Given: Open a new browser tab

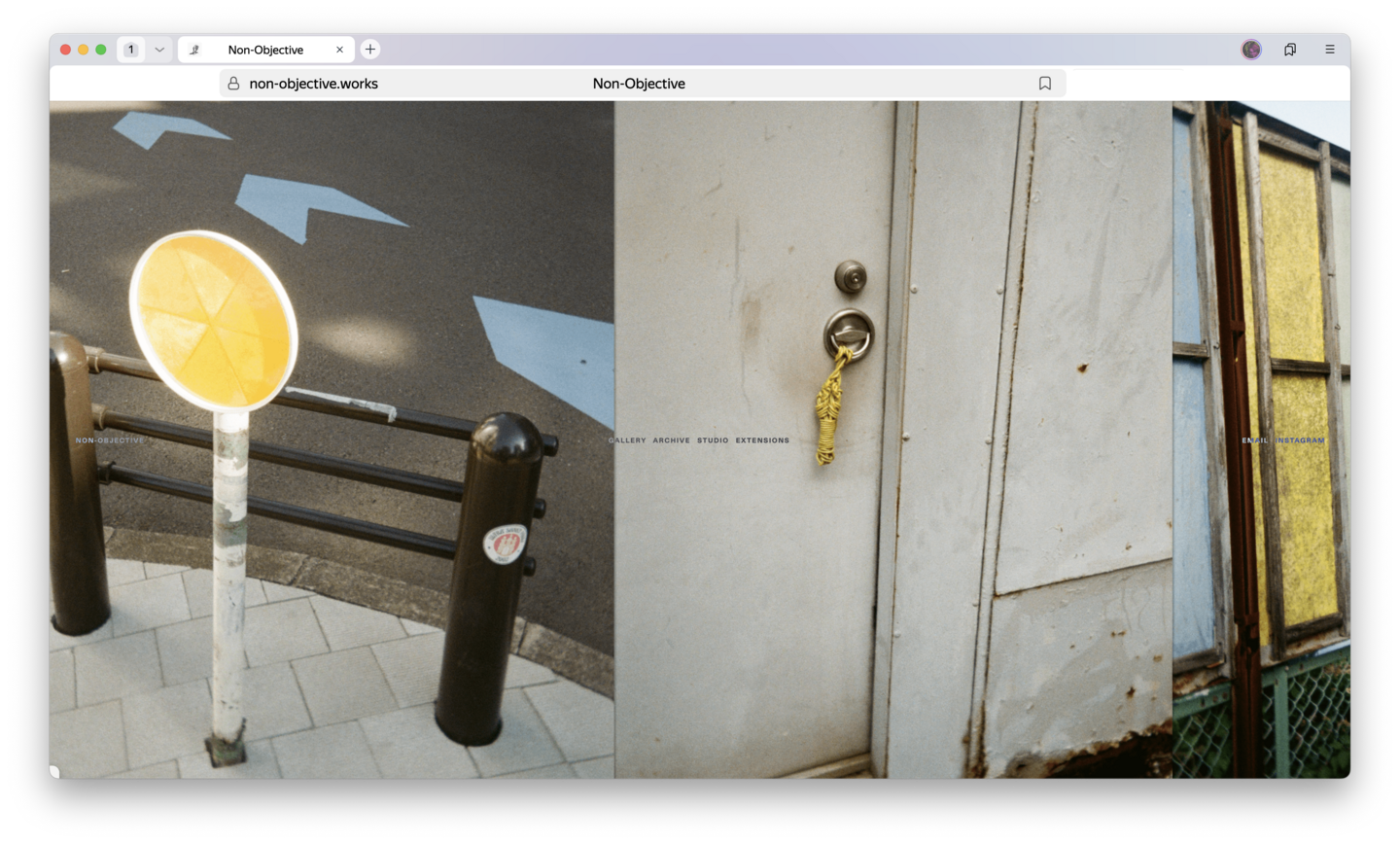Looking at the screenshot, I should click(x=370, y=50).
